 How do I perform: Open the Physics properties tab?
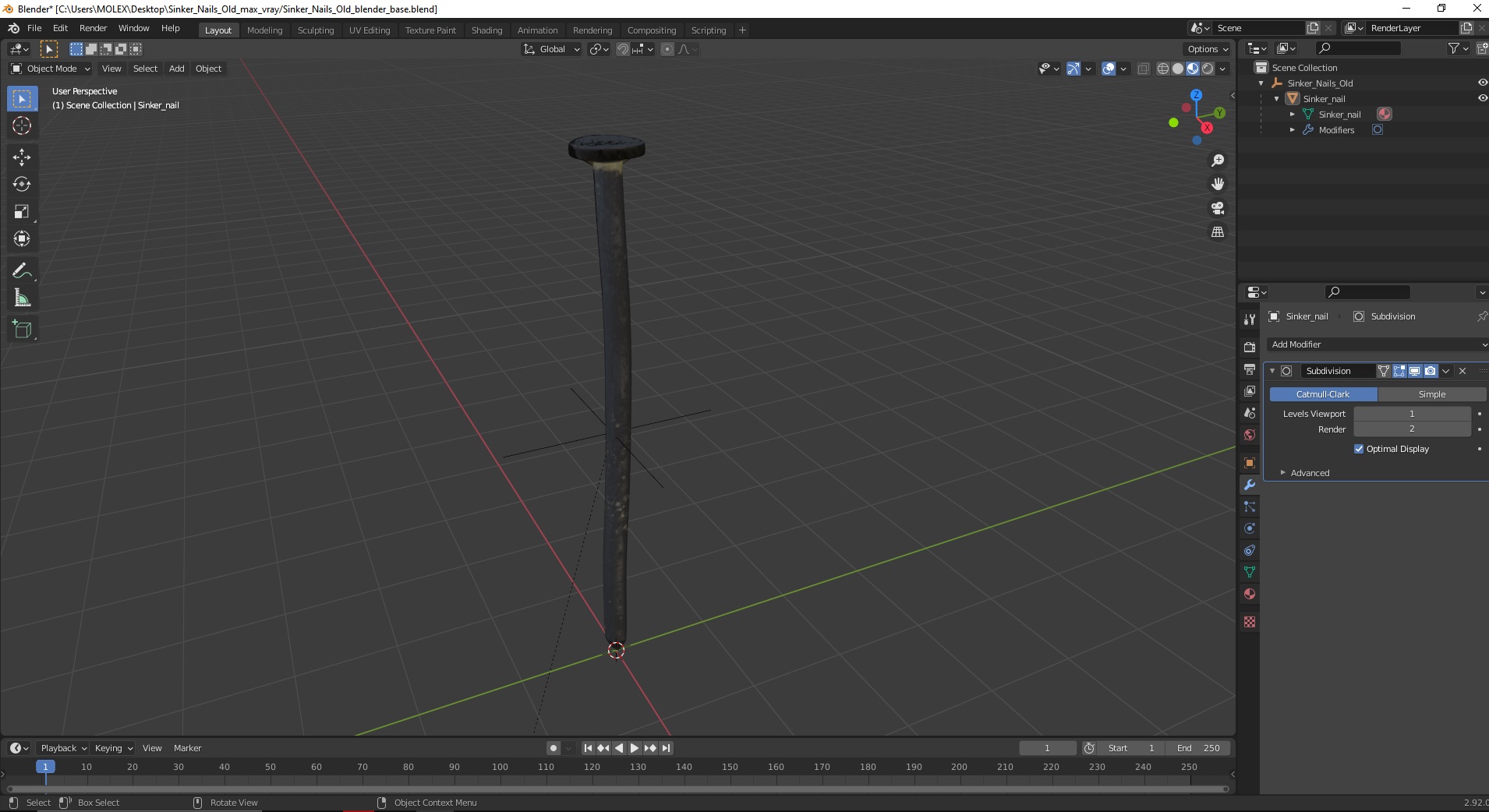pyautogui.click(x=1250, y=528)
